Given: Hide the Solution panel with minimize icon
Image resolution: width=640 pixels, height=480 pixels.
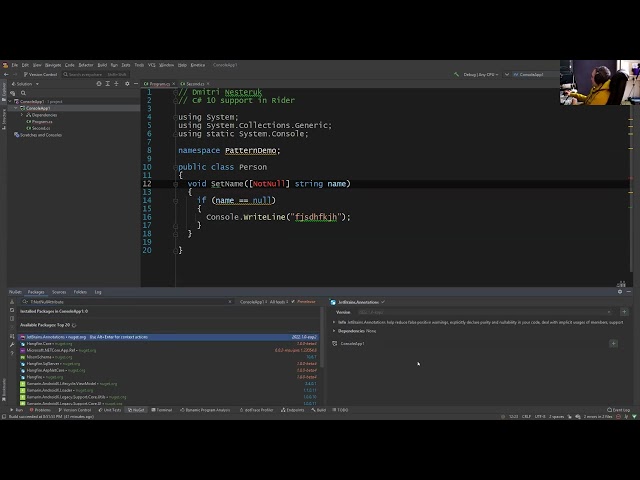Looking at the screenshot, I should (x=136, y=84).
